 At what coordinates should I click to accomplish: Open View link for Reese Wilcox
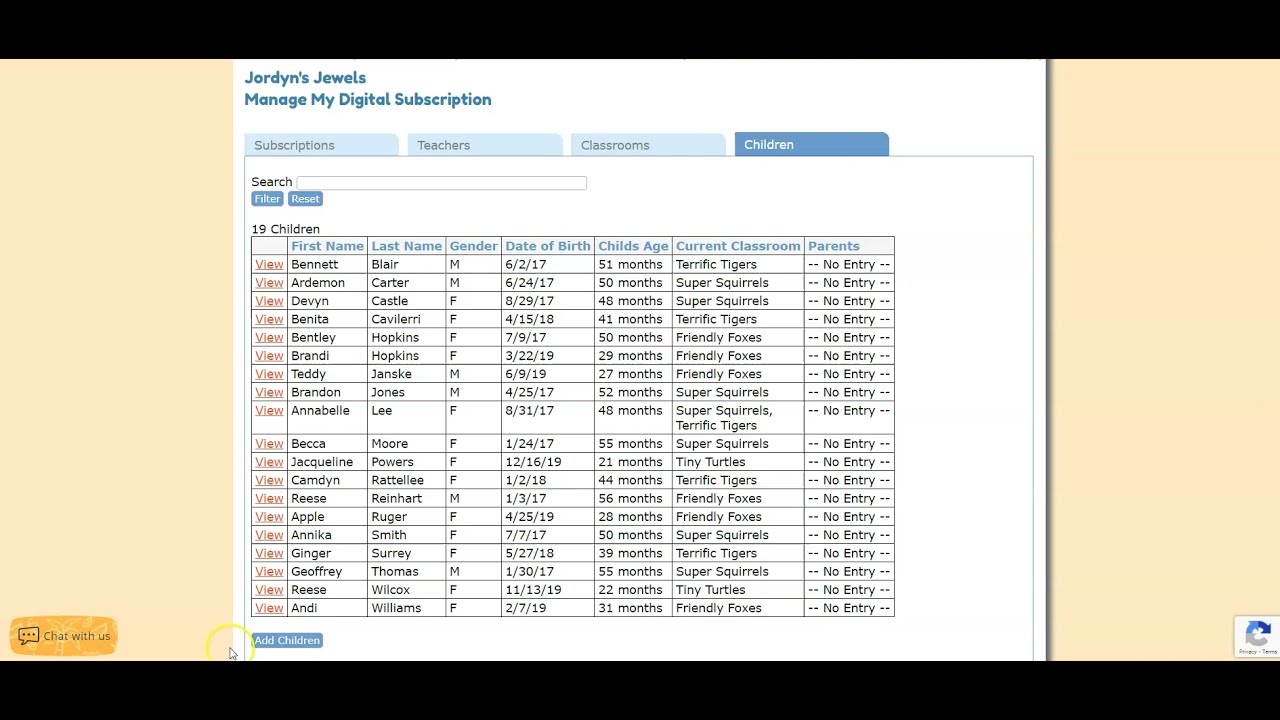[x=269, y=590]
